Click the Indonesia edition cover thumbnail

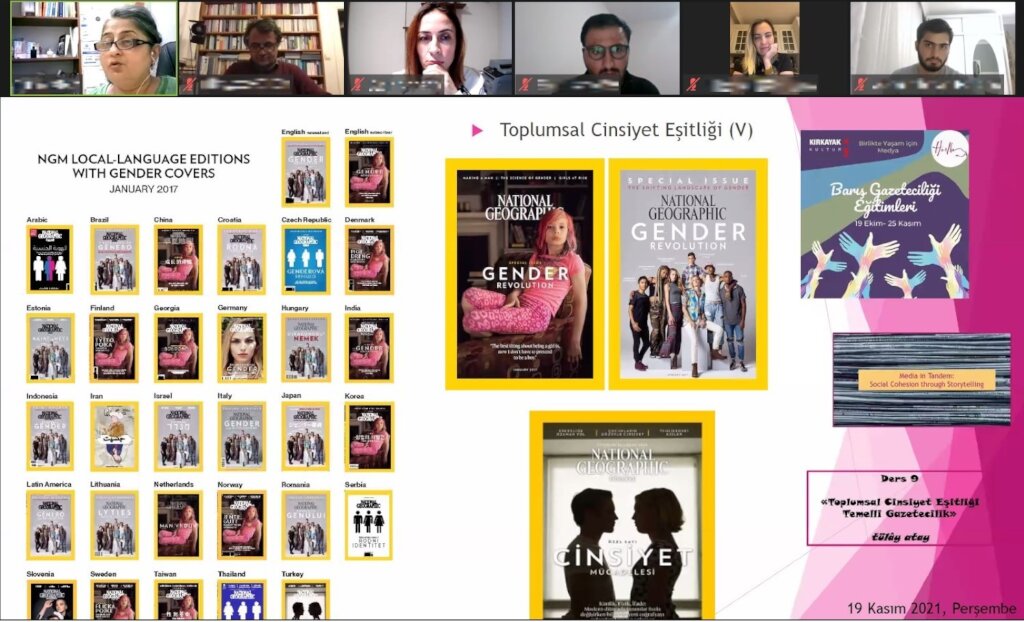[x=50, y=436]
